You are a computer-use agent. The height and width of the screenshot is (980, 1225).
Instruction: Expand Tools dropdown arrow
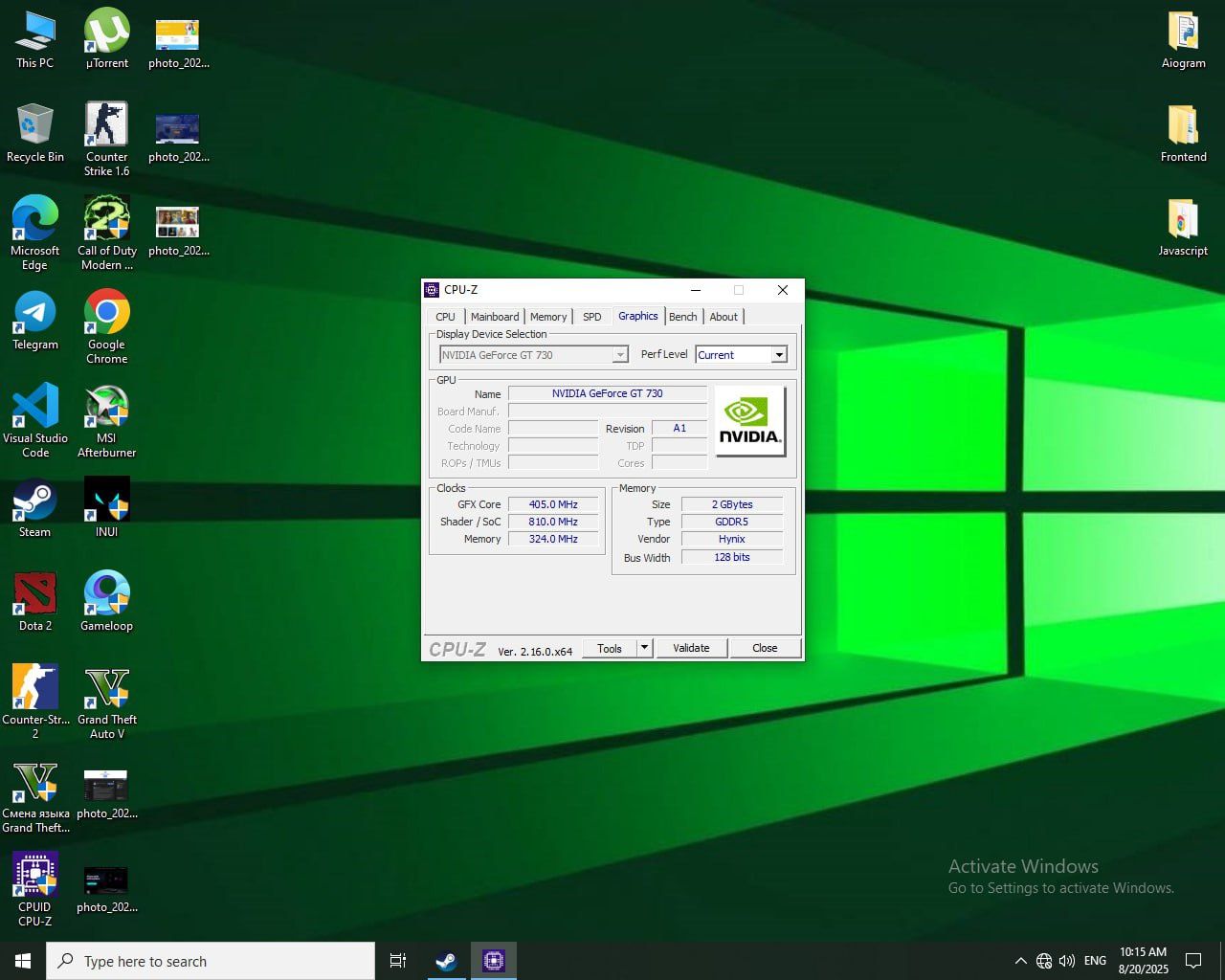(645, 648)
